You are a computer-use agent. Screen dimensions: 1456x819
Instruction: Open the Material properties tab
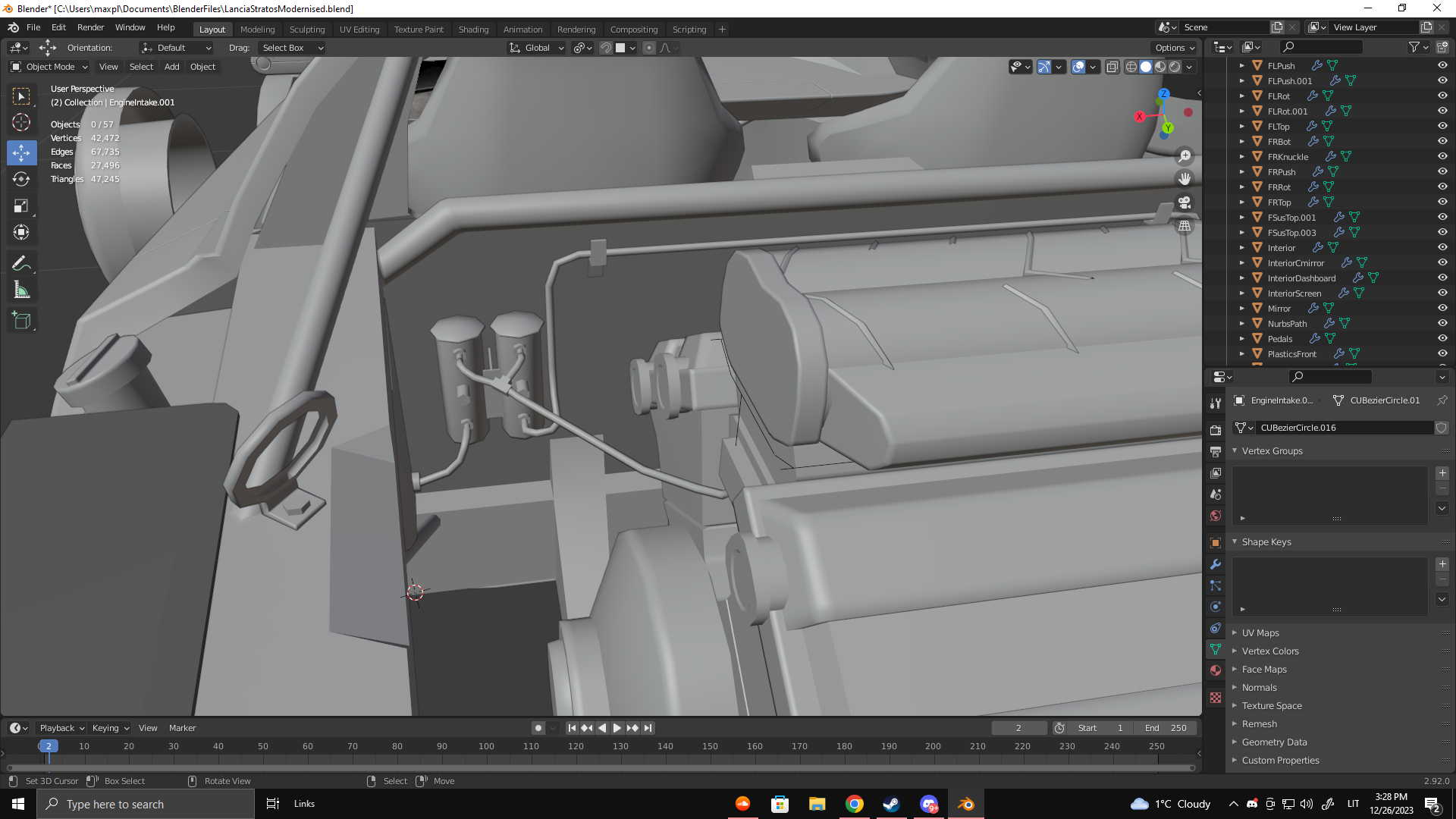1216,670
